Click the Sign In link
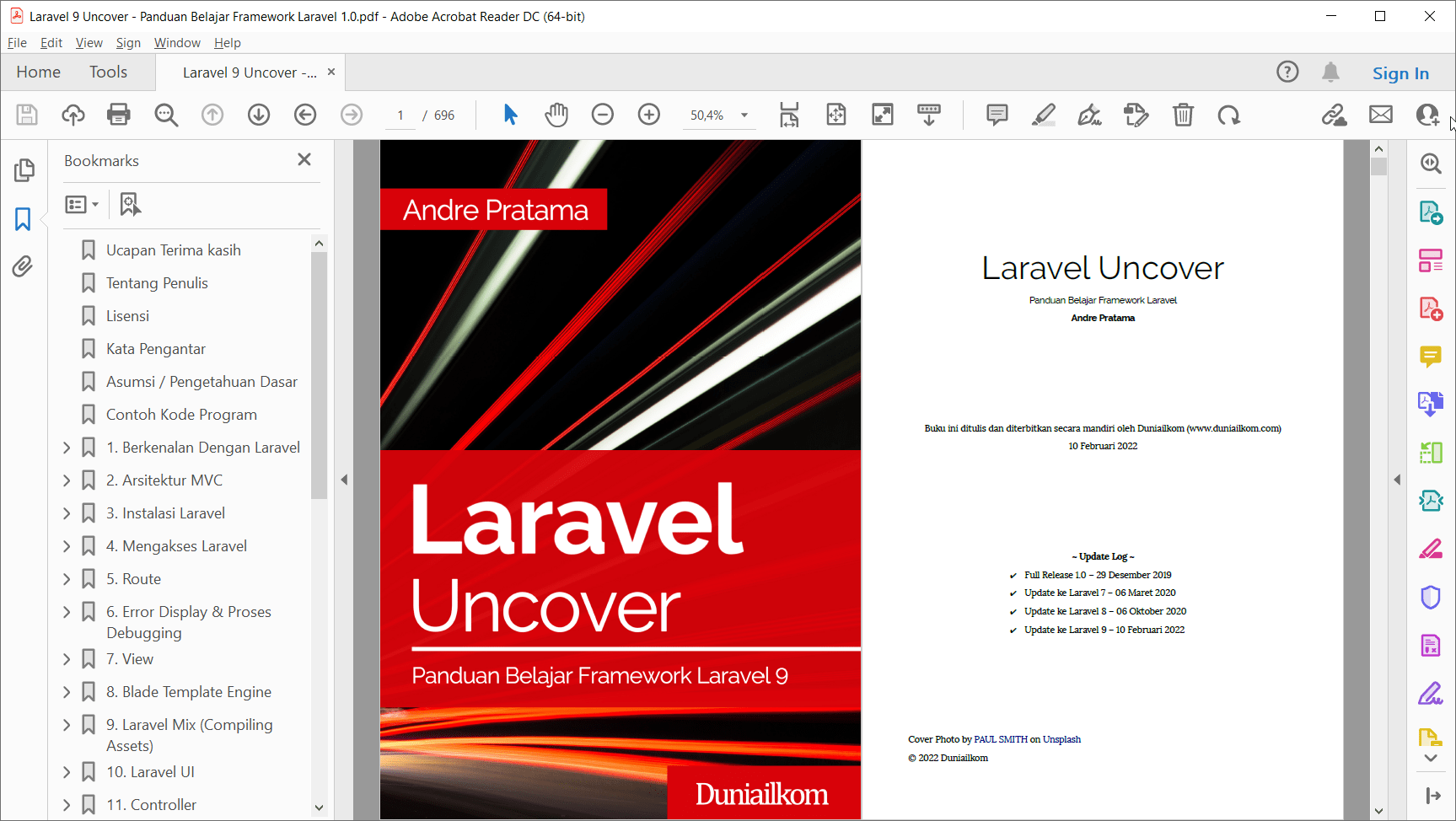Viewport: 1456px width, 821px height. pos(1400,73)
